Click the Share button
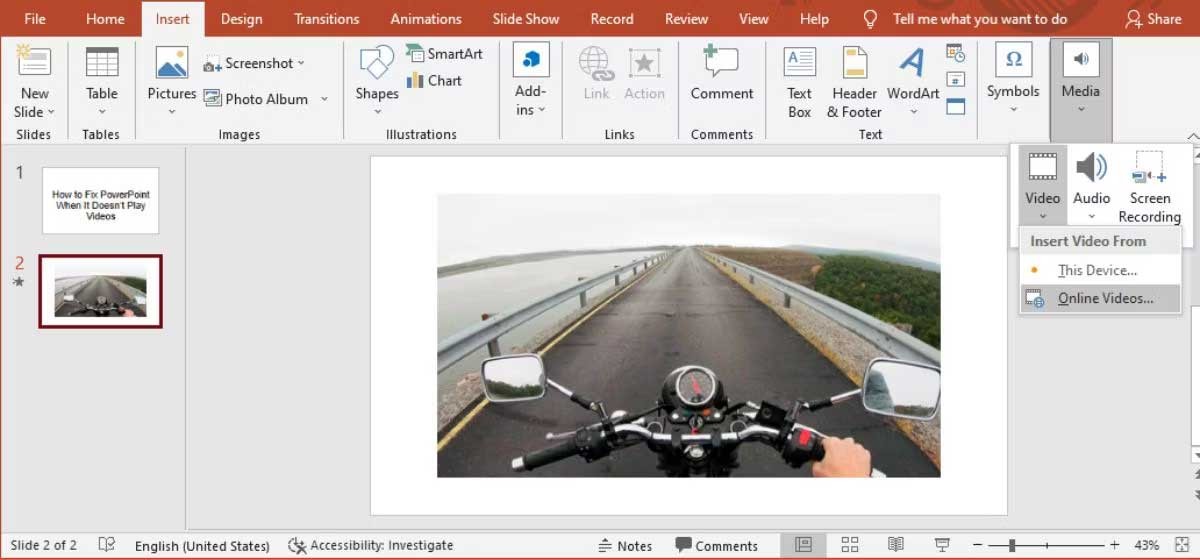Screen dimensions: 1200x560 (x=1152, y=19)
